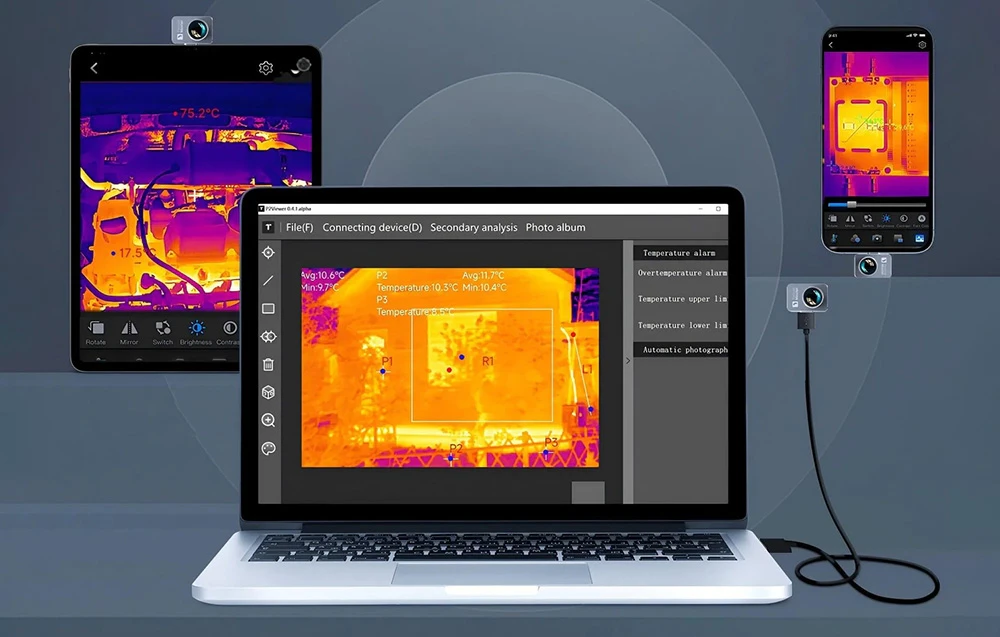Viewport: 1000px width, 637px height.
Task: Open the Connecting device(D) menu
Action: (x=372, y=228)
